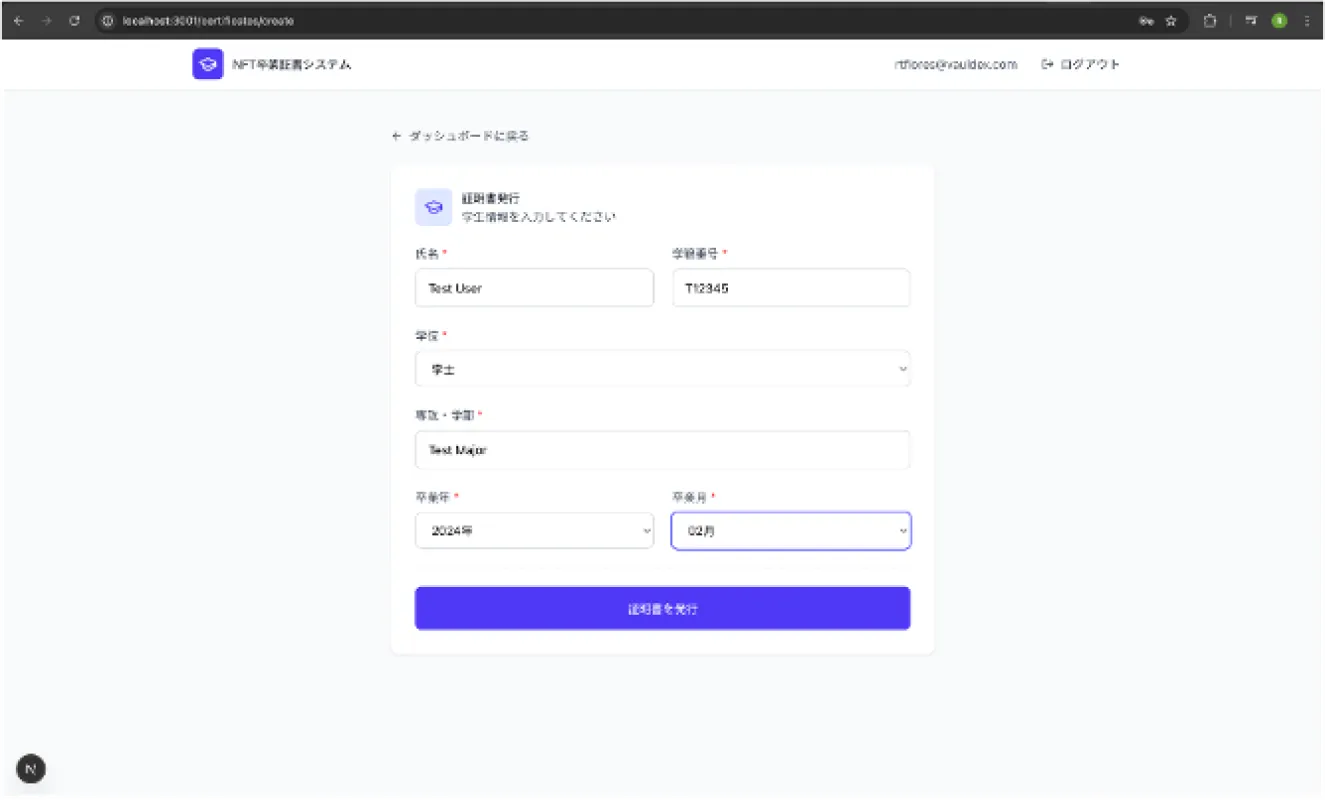1325x801 pixels.
Task: Click the 氏名 field containing Test User
Action: [534, 288]
